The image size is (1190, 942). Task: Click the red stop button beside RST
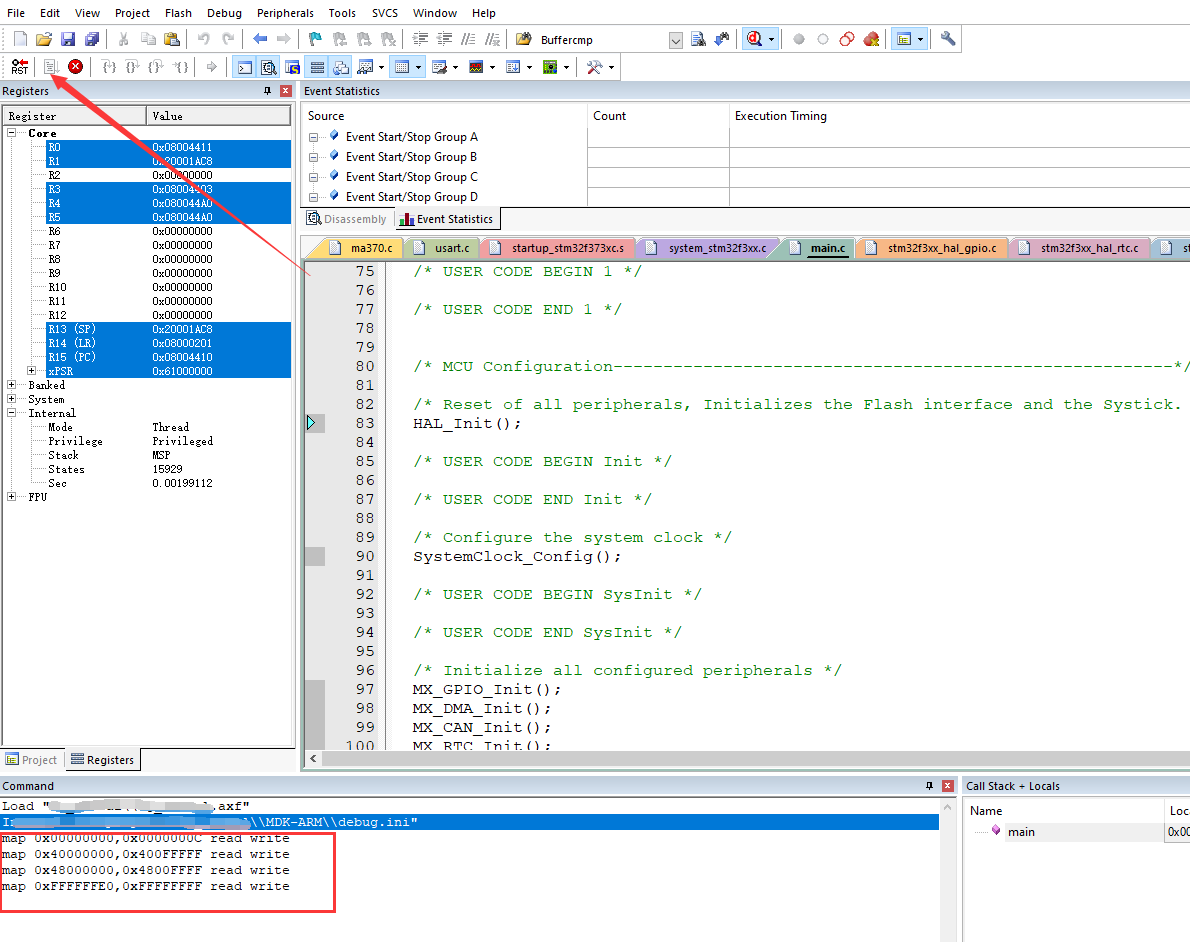point(77,67)
